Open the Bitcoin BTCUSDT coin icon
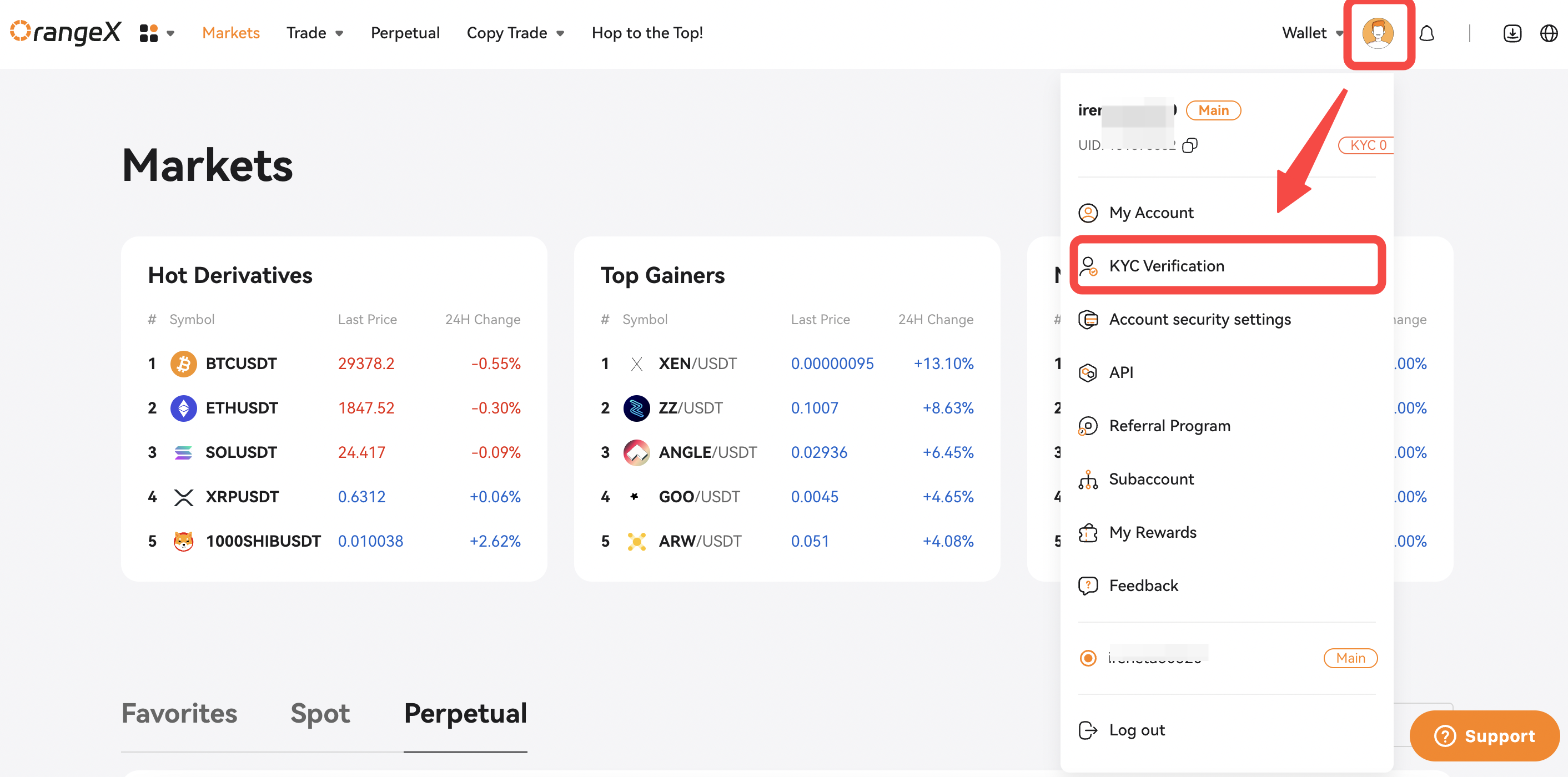Image resolution: width=1568 pixels, height=777 pixels. (183, 364)
